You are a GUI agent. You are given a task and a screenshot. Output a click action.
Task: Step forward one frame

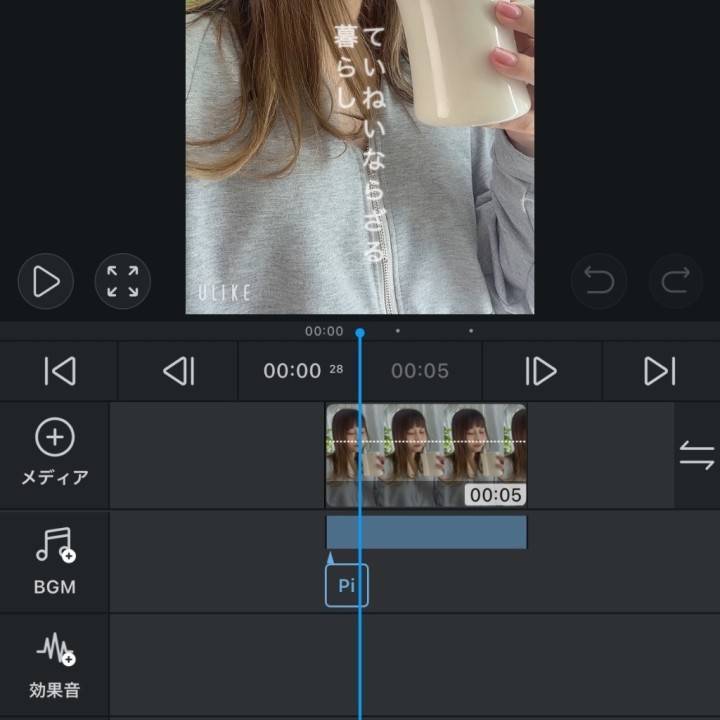541,371
